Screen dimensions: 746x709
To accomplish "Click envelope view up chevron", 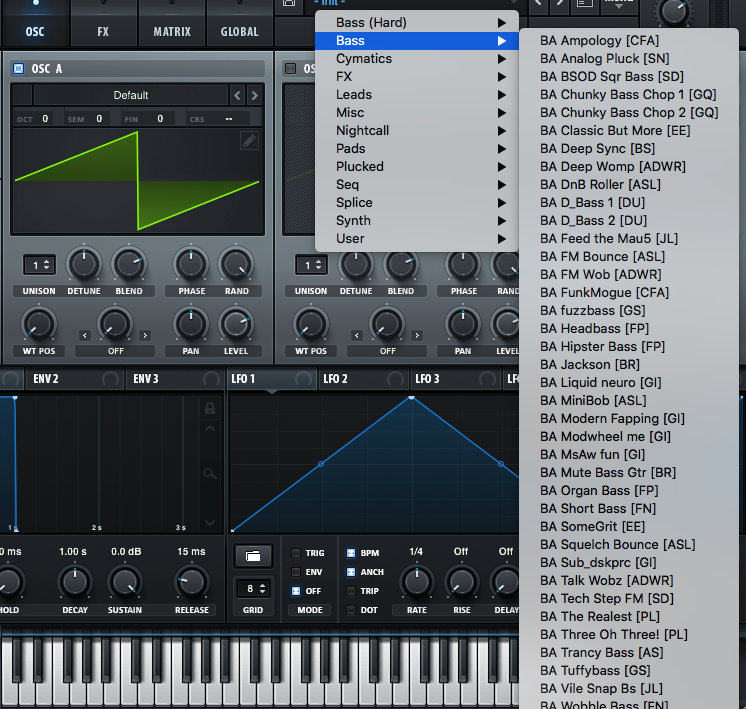I will 210,428.
